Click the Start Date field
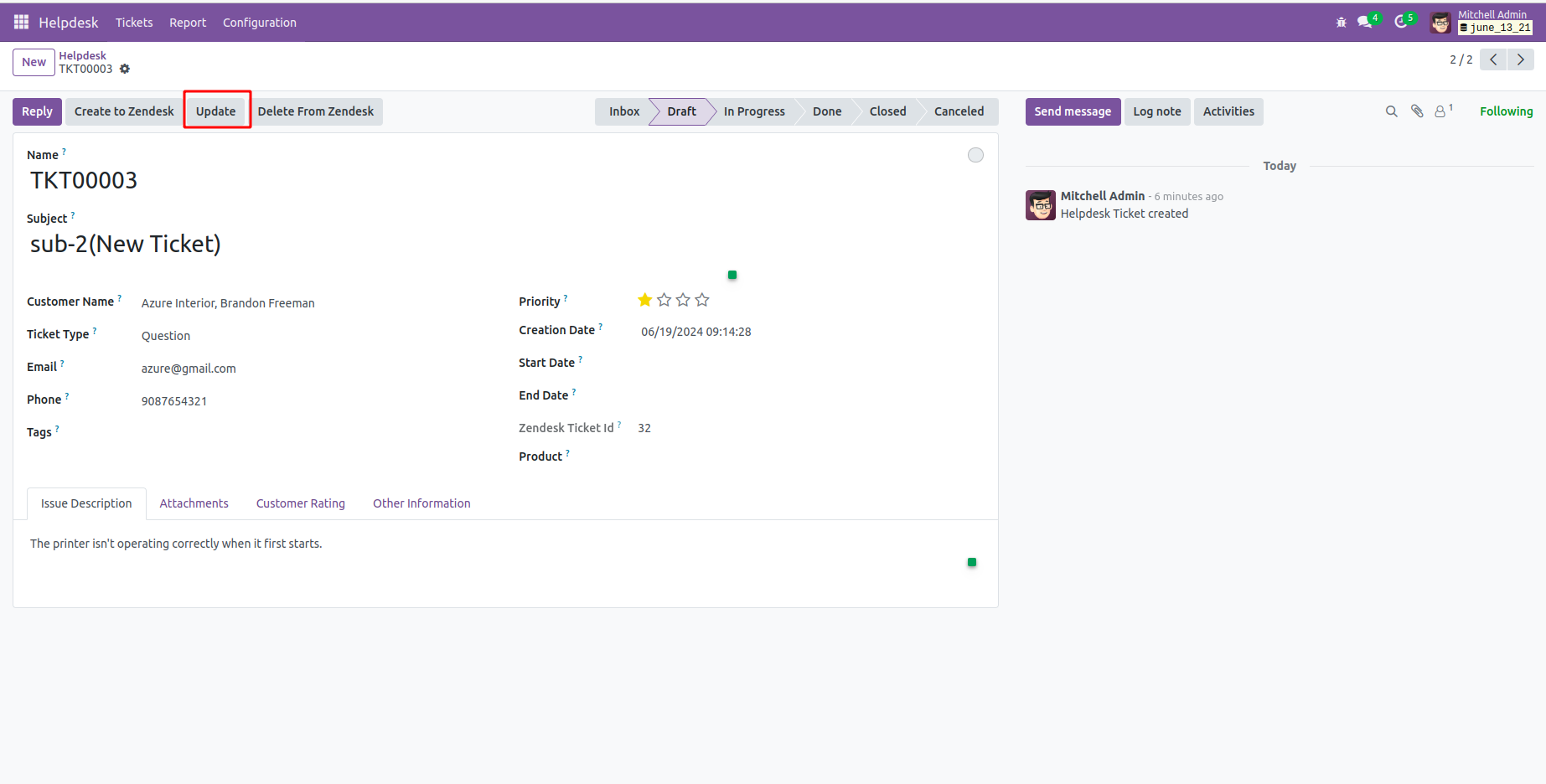 [x=810, y=364]
